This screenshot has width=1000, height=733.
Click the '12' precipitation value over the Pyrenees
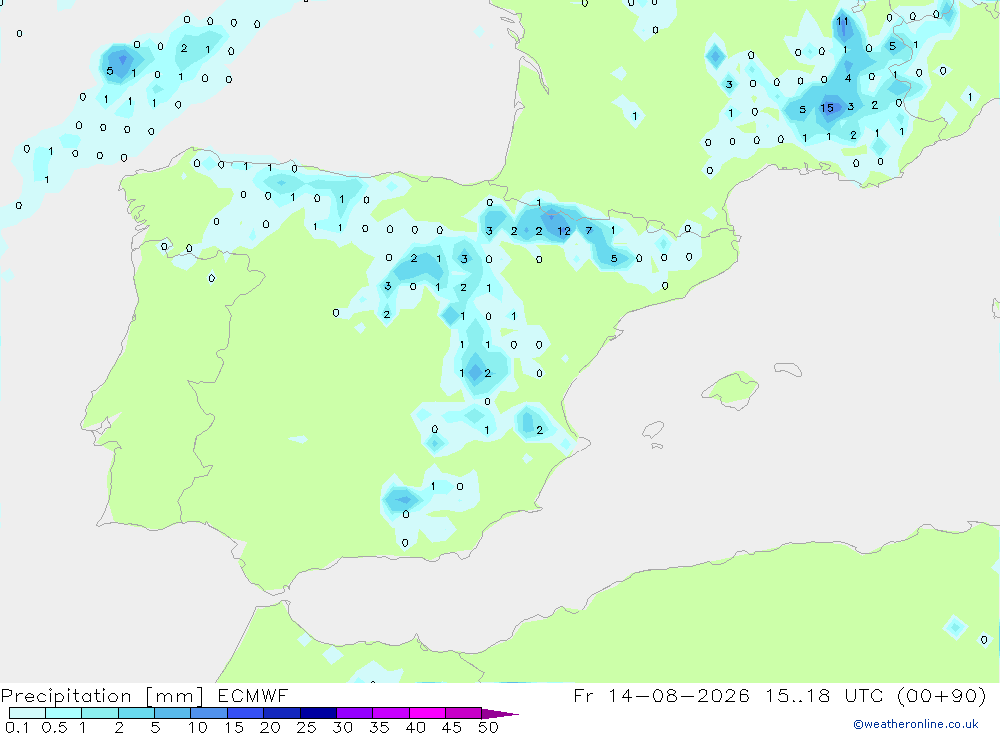564,231
